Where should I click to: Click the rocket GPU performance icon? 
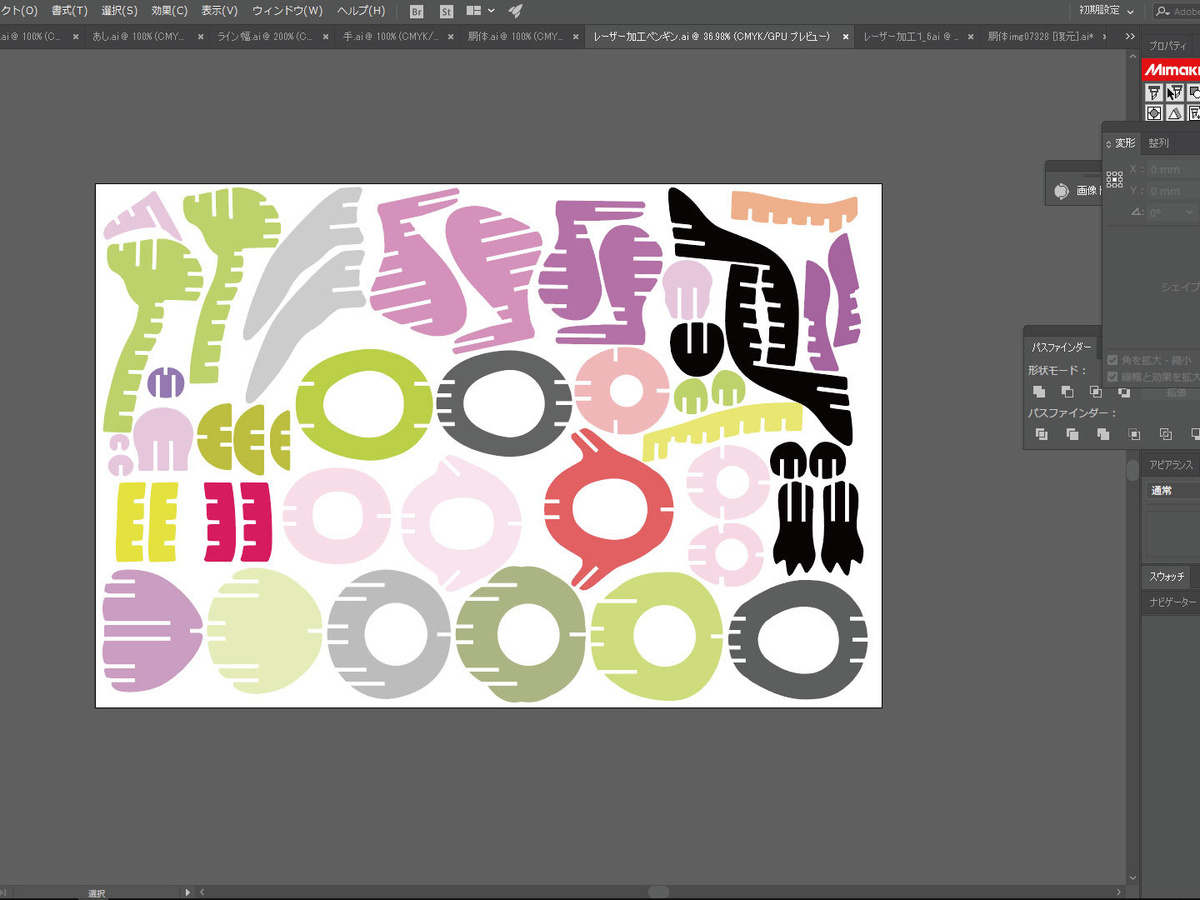coord(515,11)
